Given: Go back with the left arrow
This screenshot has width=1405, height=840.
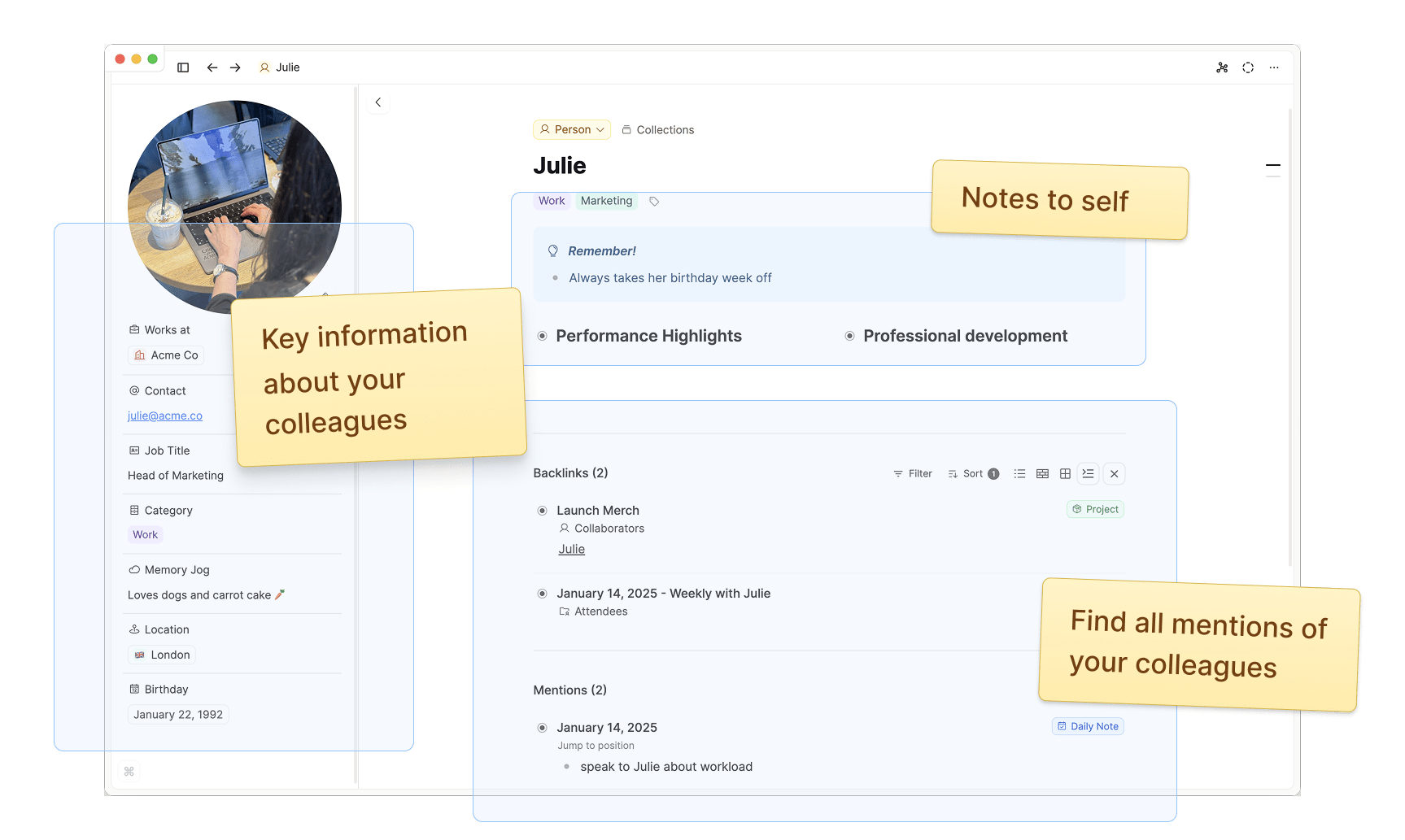Looking at the screenshot, I should point(212,67).
